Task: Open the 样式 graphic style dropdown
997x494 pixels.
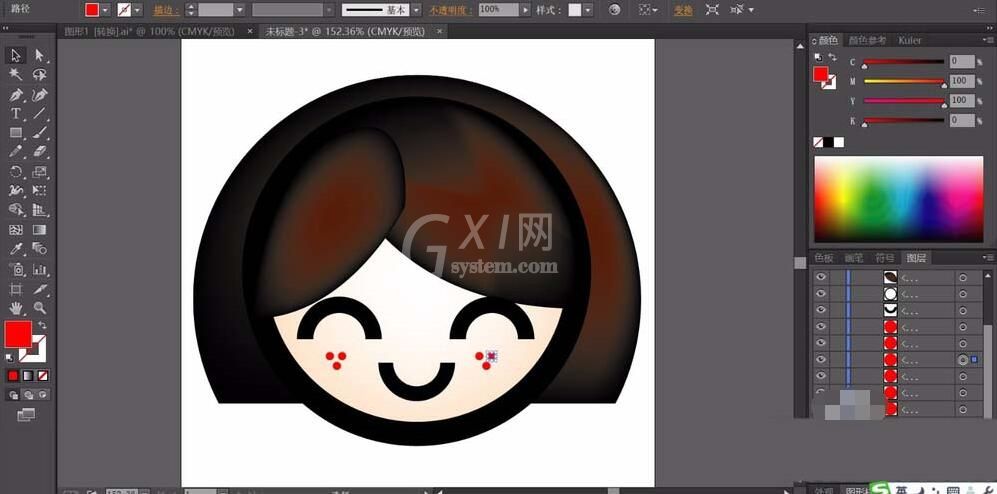Action: point(588,10)
